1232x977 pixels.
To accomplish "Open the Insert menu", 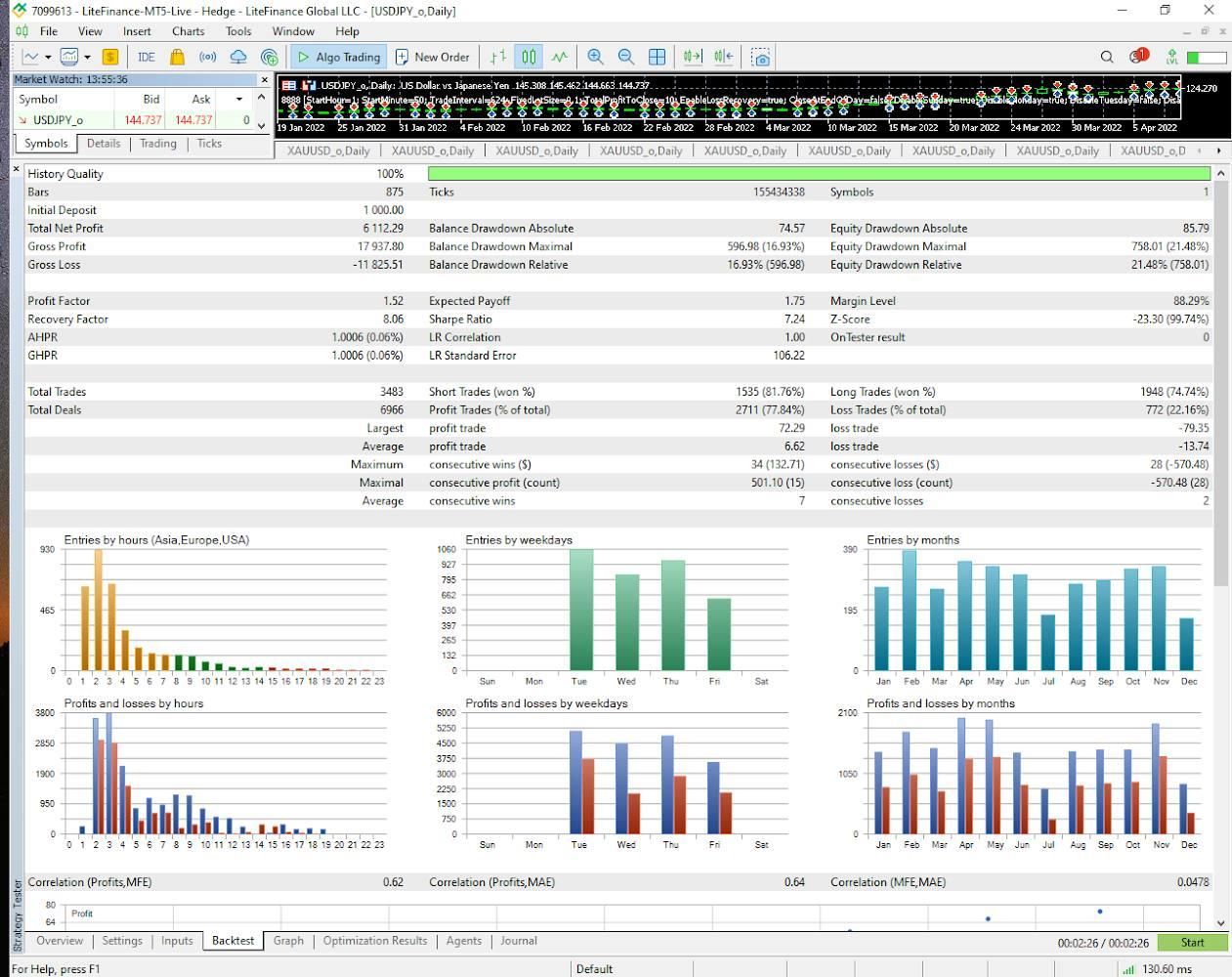I will click(x=137, y=31).
